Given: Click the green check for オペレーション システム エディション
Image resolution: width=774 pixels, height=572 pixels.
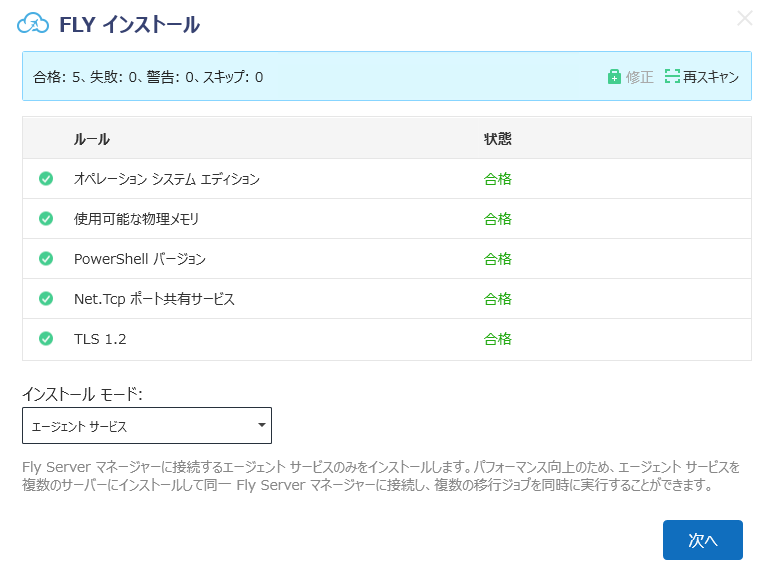Looking at the screenshot, I should pos(46,179).
